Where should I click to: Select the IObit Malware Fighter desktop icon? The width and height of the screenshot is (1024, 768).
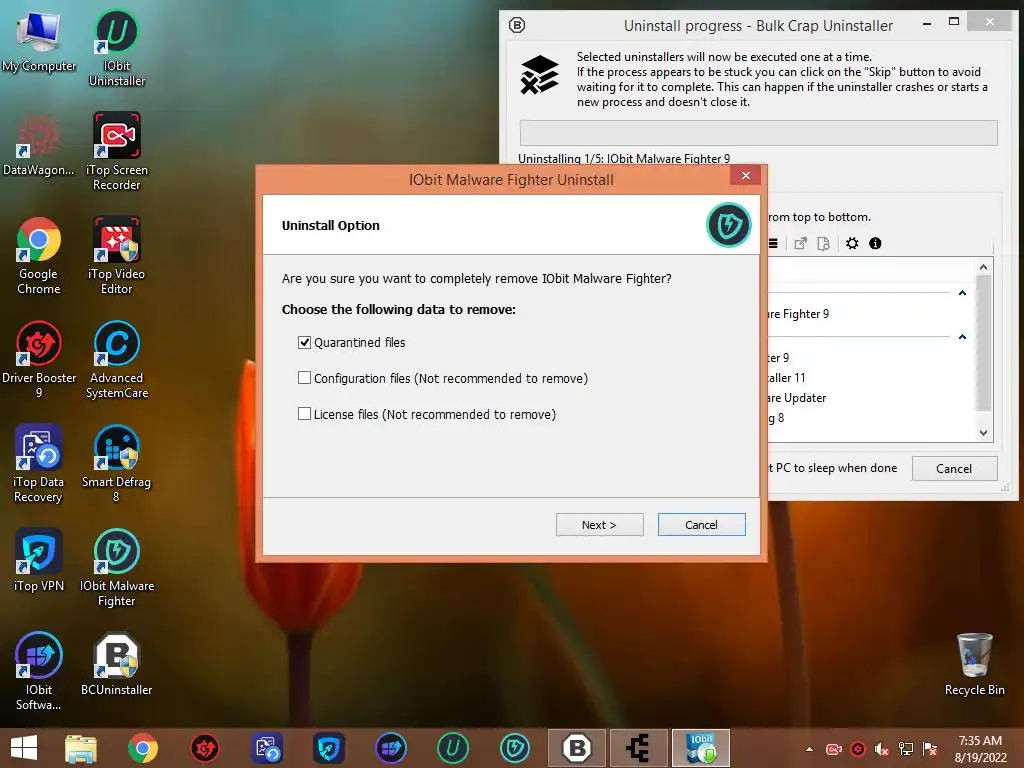117,568
